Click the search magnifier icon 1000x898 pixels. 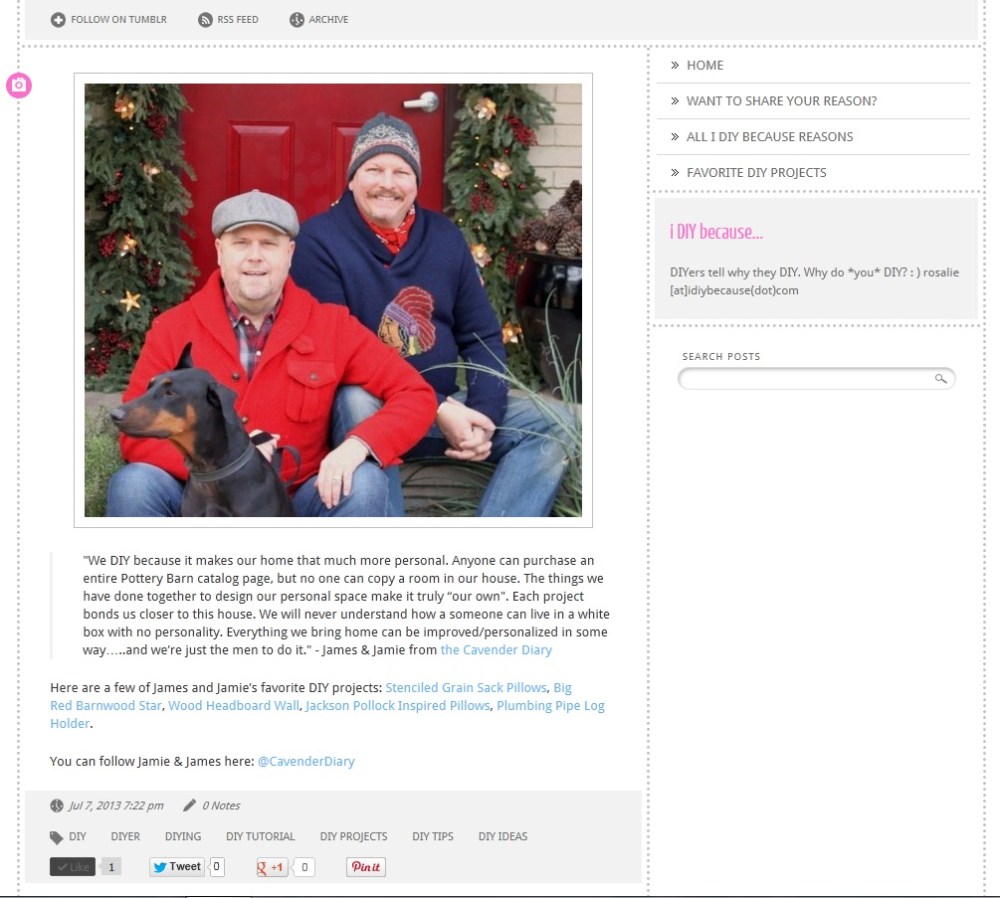(x=940, y=379)
